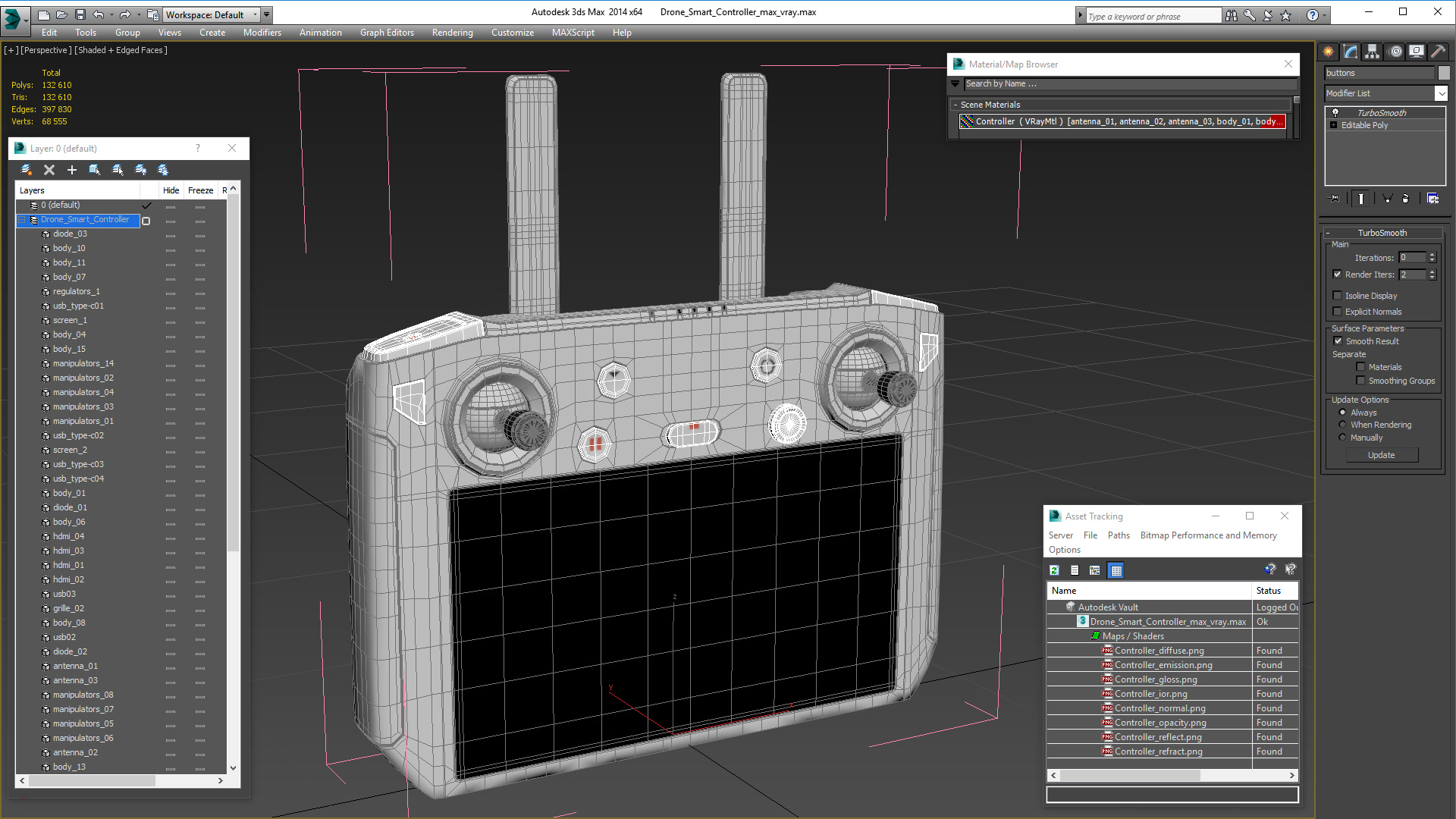This screenshot has width=1456, height=819.
Task: Click the Redo arrow icon
Action: click(x=125, y=14)
